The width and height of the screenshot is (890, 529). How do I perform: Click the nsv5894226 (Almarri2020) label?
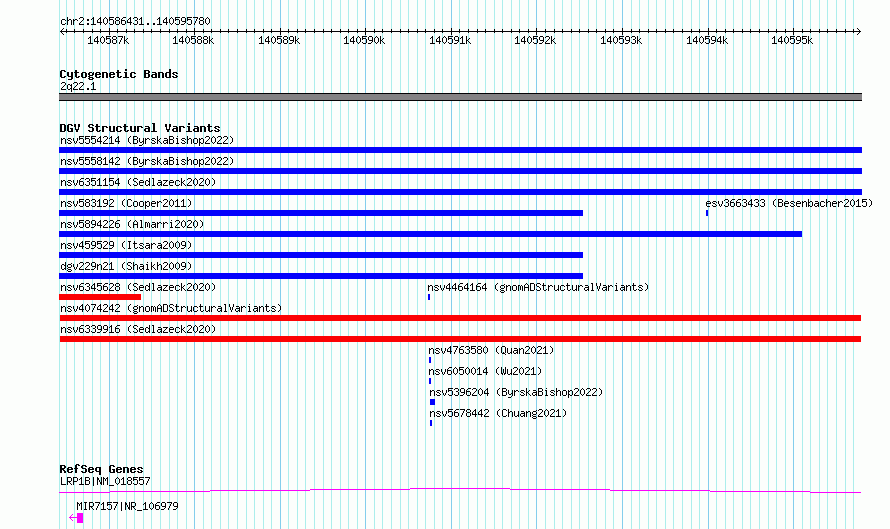pos(132,224)
